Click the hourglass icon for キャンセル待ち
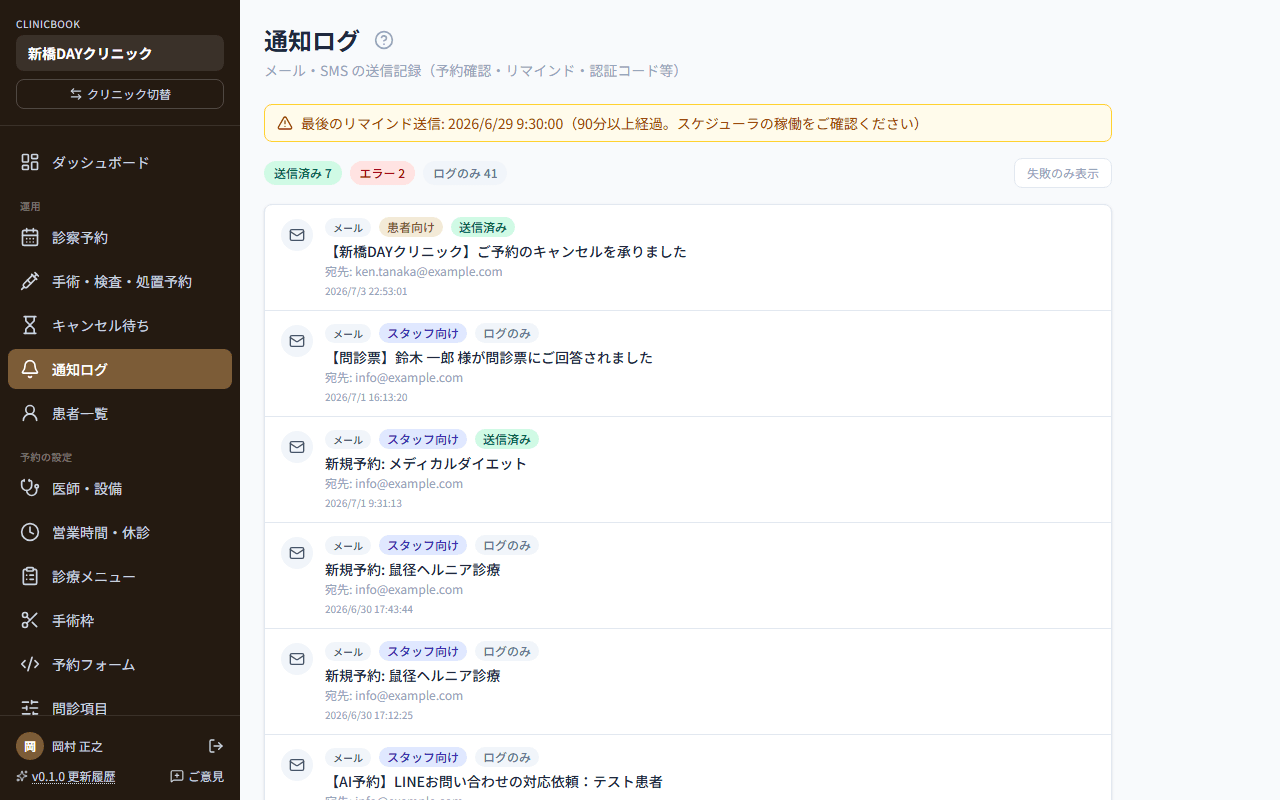The height and width of the screenshot is (800, 1280). tap(30, 325)
